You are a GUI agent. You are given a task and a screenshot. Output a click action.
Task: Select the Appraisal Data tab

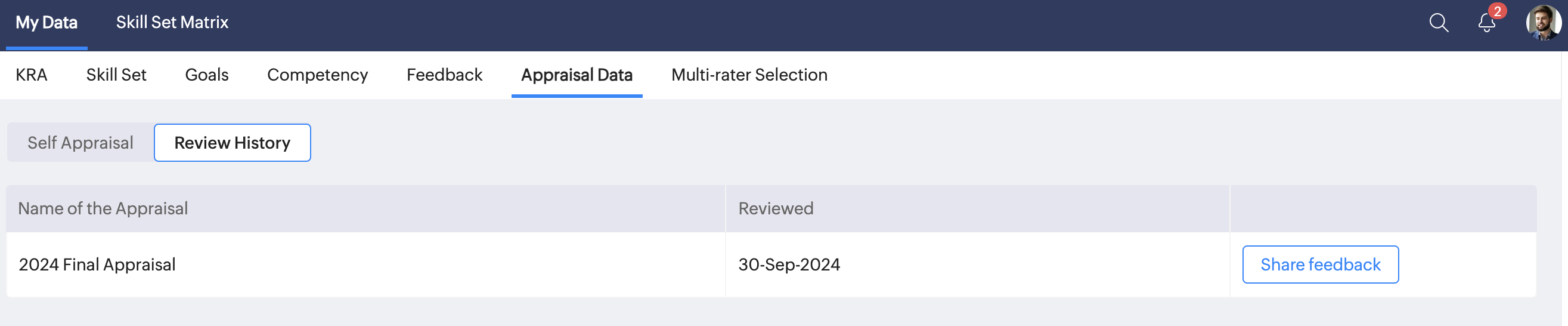(x=577, y=75)
